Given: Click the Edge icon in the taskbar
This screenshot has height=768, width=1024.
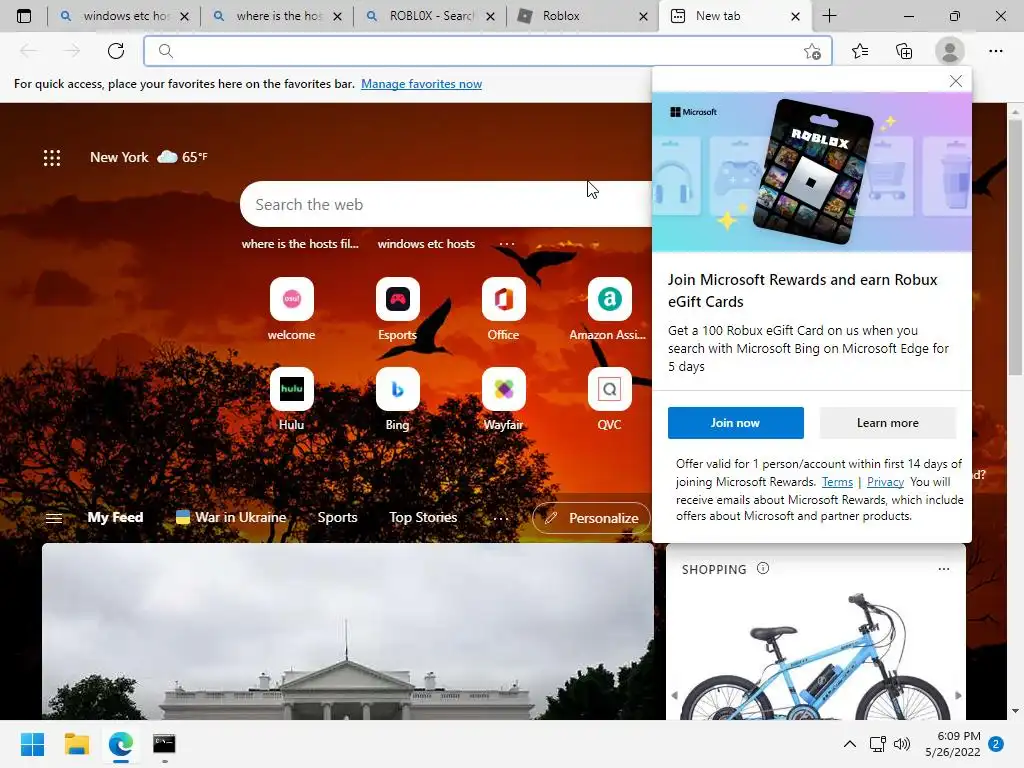Looking at the screenshot, I should [121, 744].
